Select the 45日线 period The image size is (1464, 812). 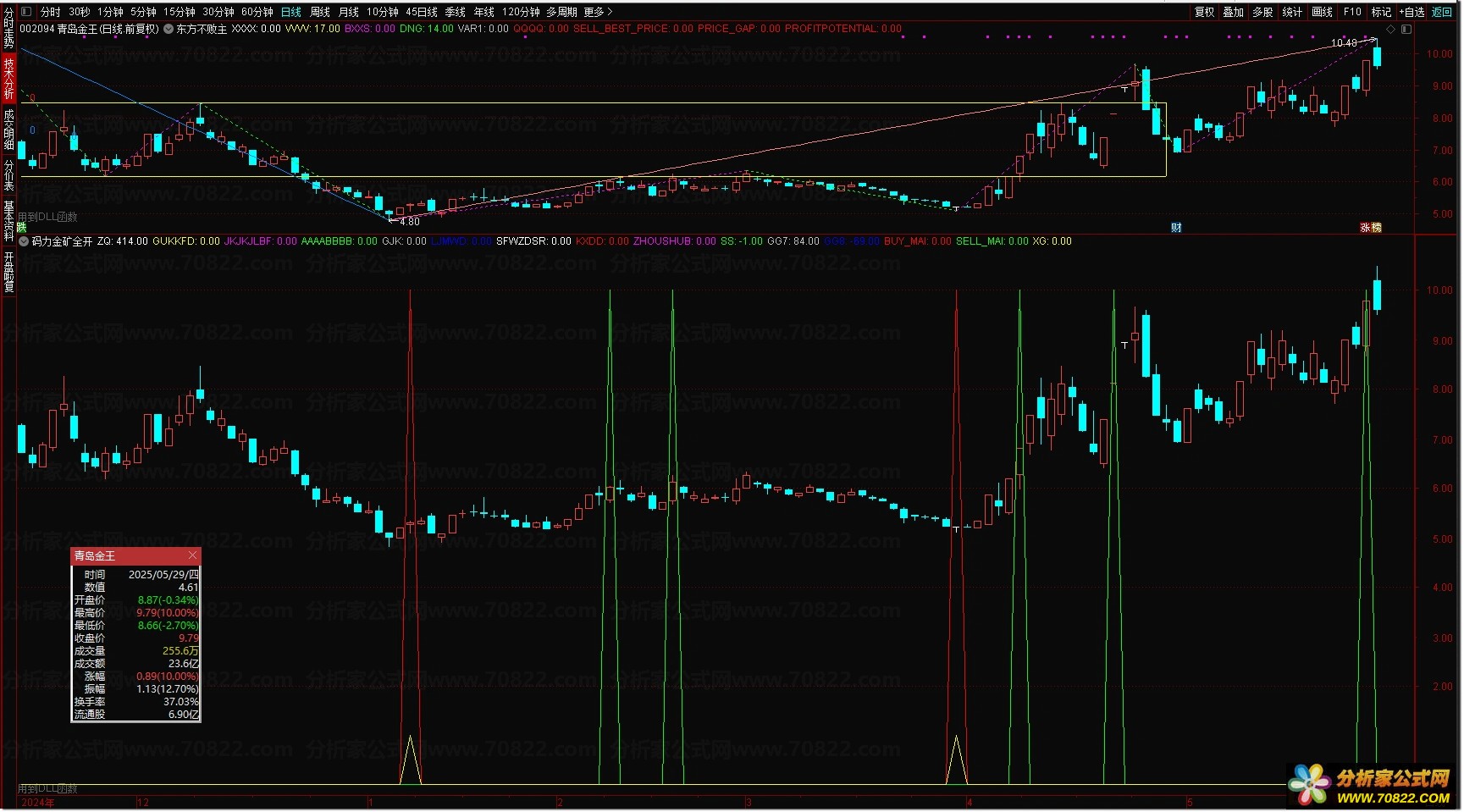(x=422, y=12)
